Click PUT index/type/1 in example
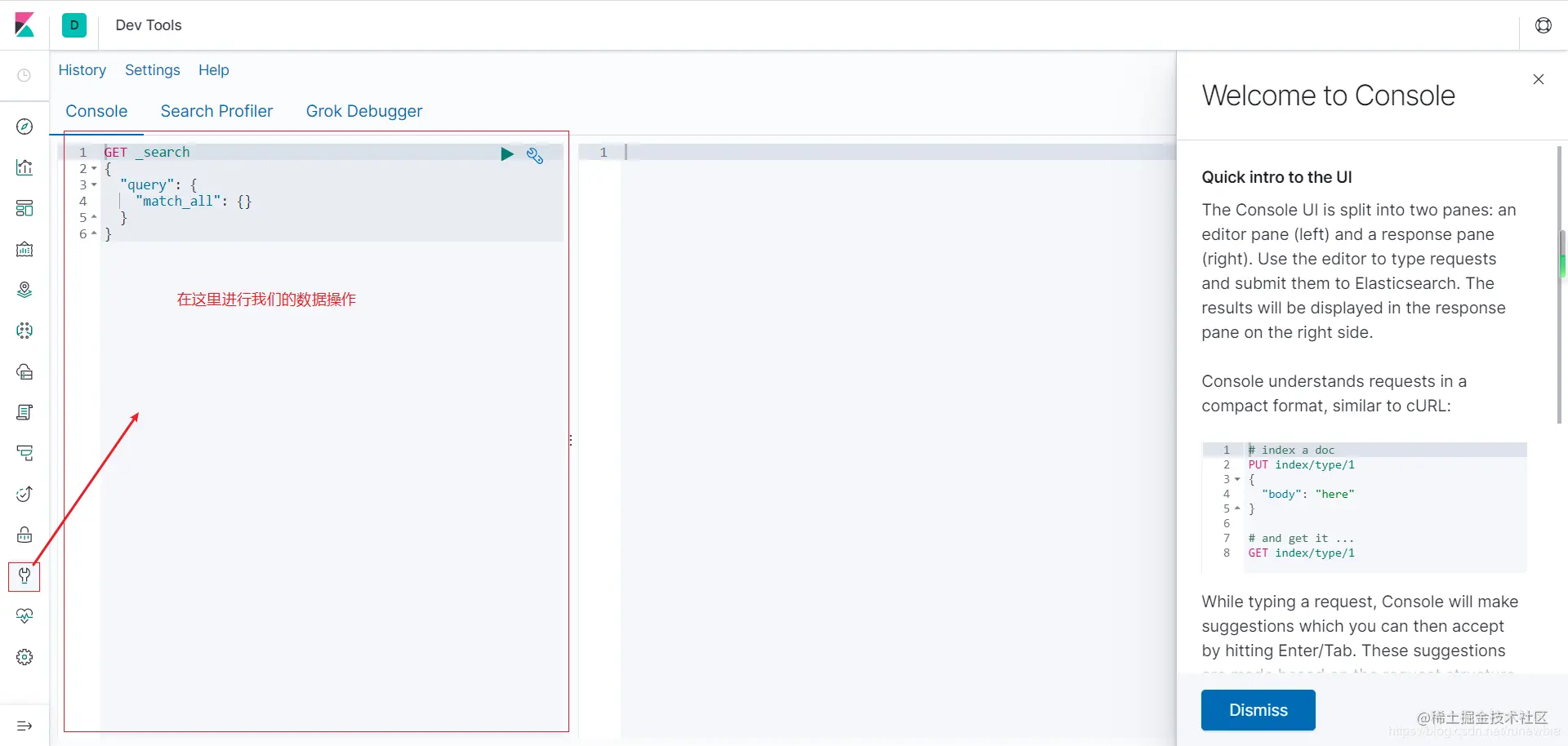Viewport: 1568px width, 746px height. [x=1301, y=464]
